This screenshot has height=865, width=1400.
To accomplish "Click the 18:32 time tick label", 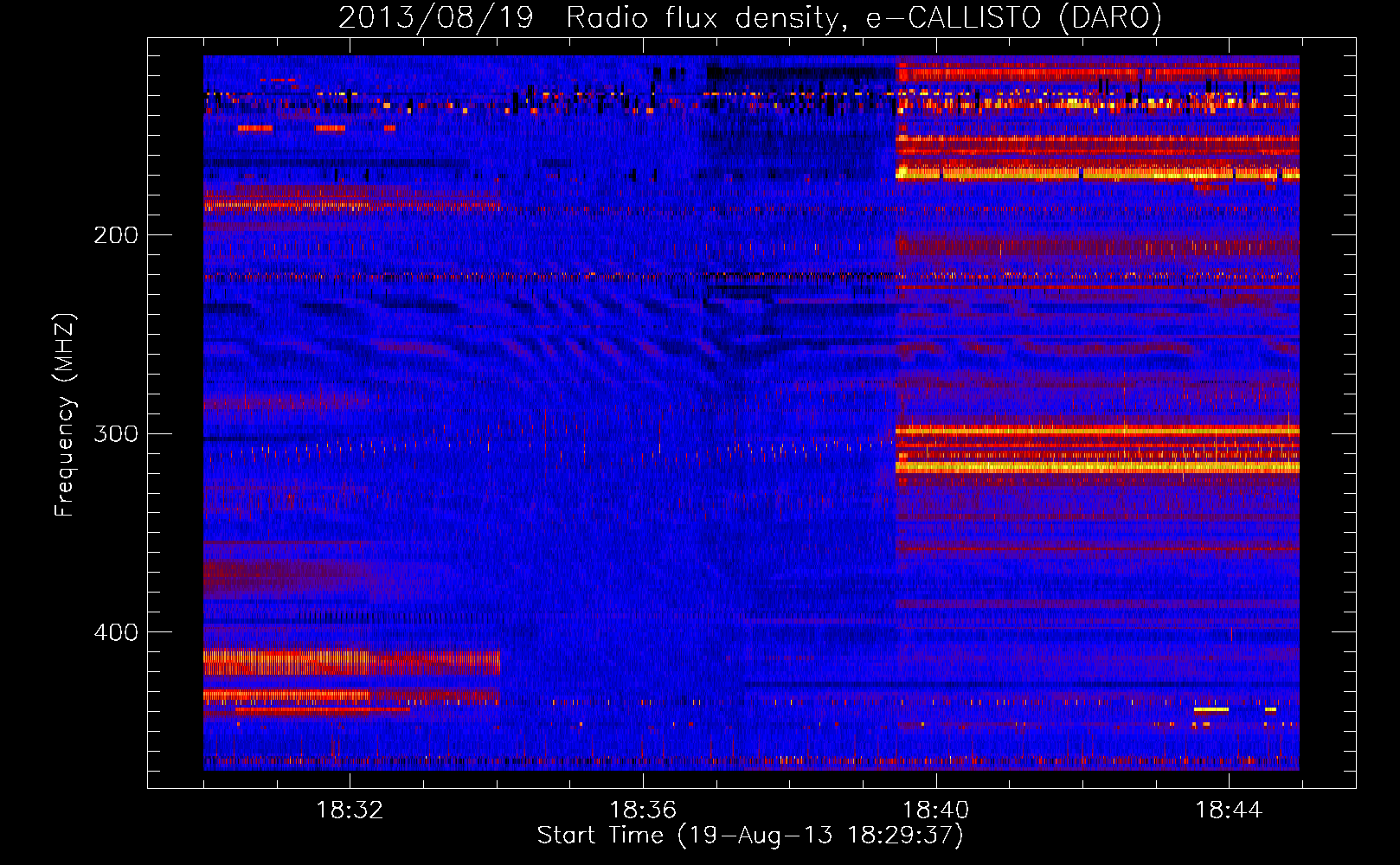I will [350, 811].
